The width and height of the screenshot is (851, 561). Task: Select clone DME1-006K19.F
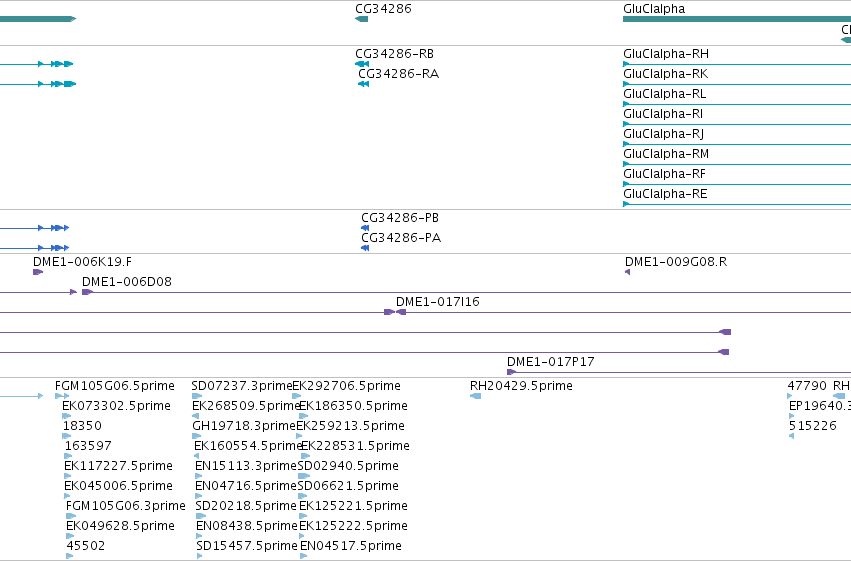click(x=82, y=262)
